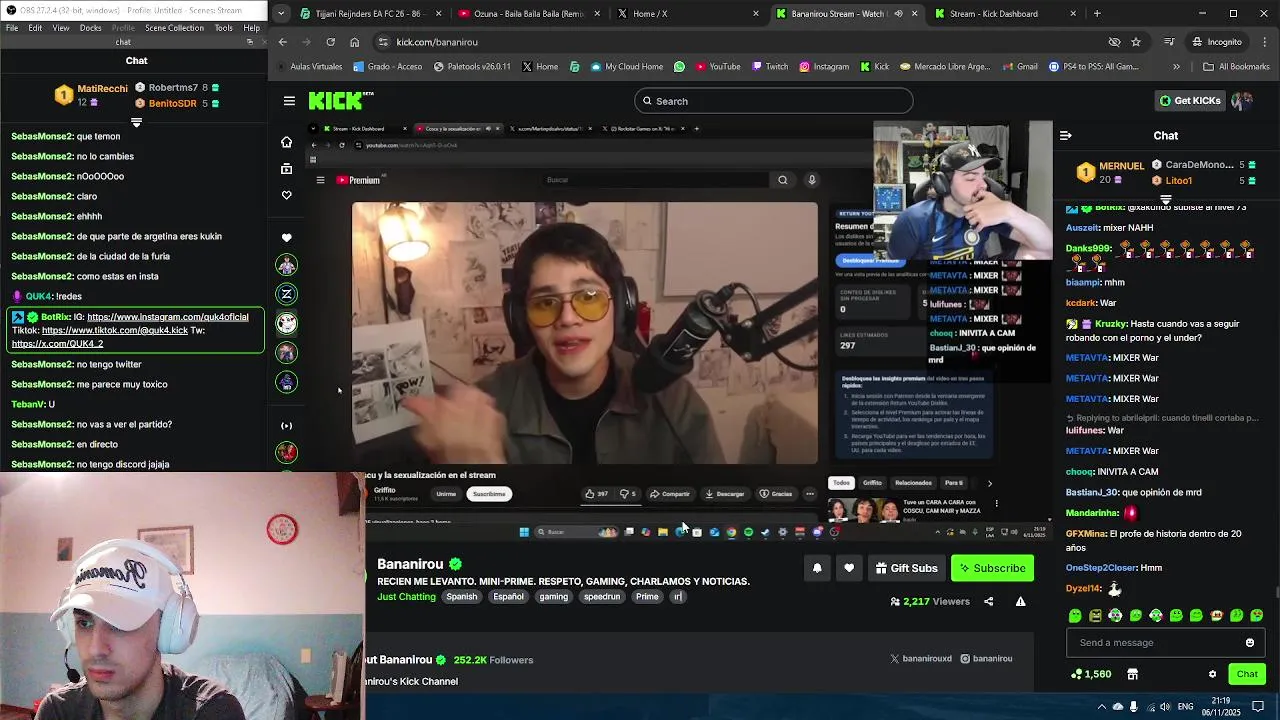Send message with green Chat button
This screenshot has height=720, width=1280.
click(1246, 674)
